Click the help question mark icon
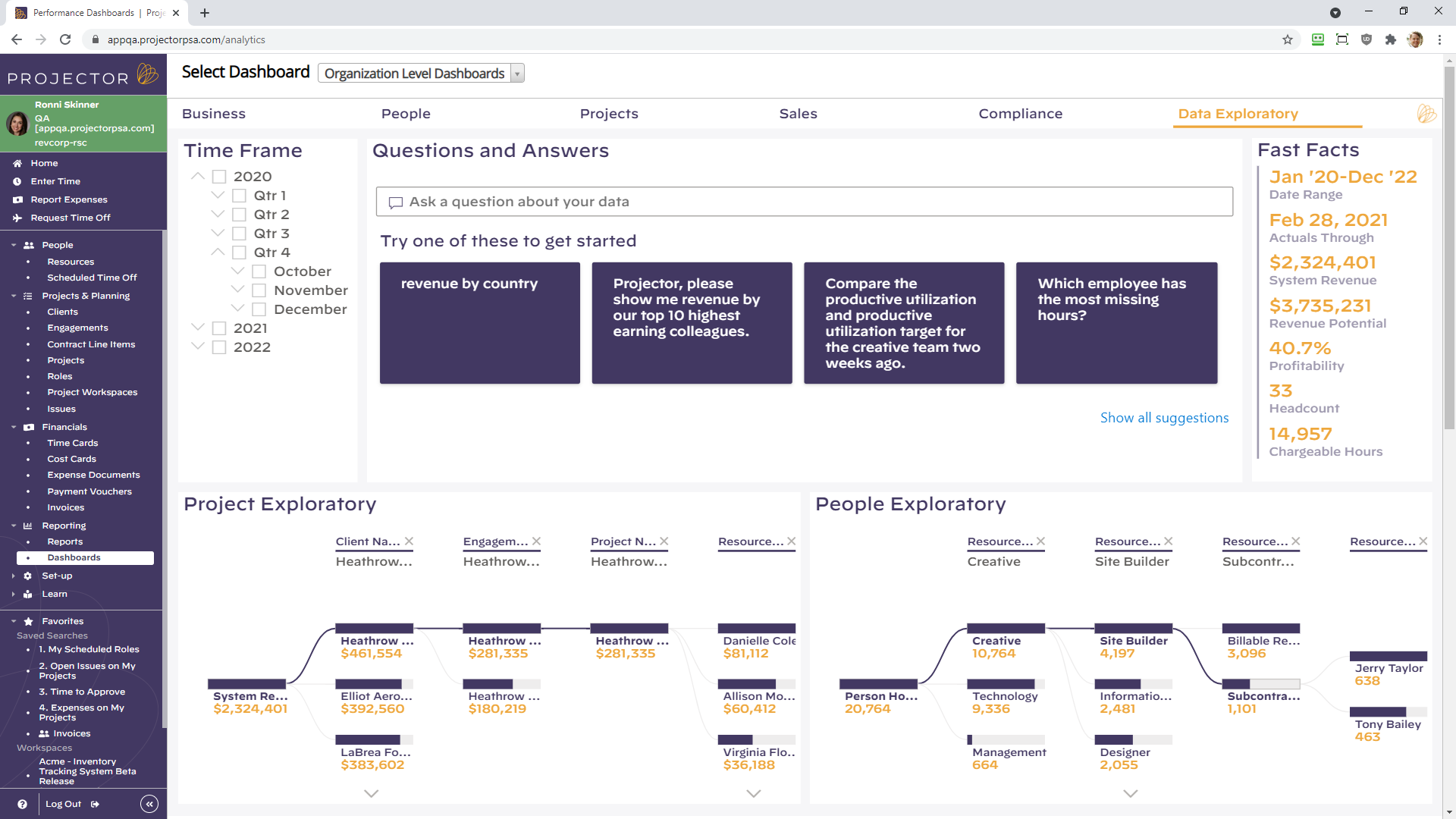 (x=22, y=804)
